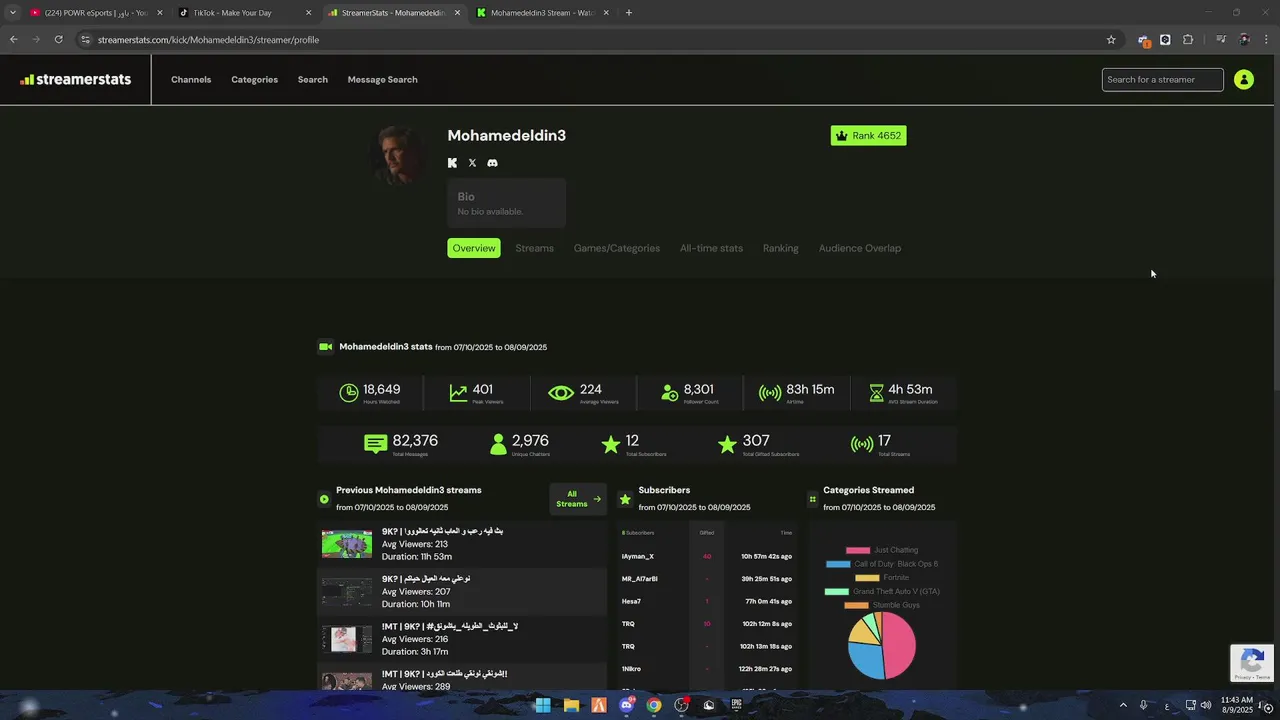
Task: Click the browser address bar URL
Action: tap(208, 40)
